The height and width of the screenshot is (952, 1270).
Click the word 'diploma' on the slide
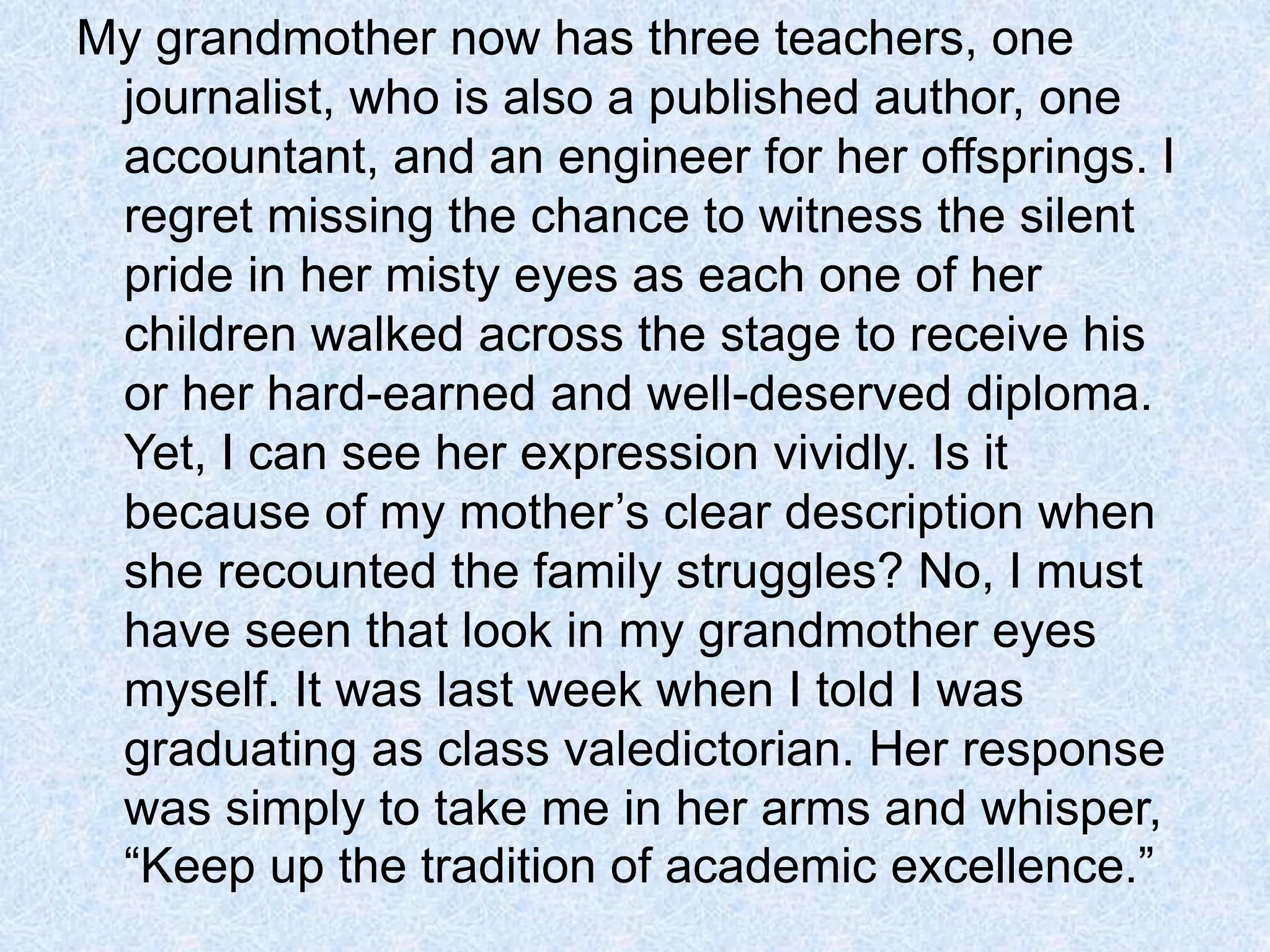[x=1050, y=394]
